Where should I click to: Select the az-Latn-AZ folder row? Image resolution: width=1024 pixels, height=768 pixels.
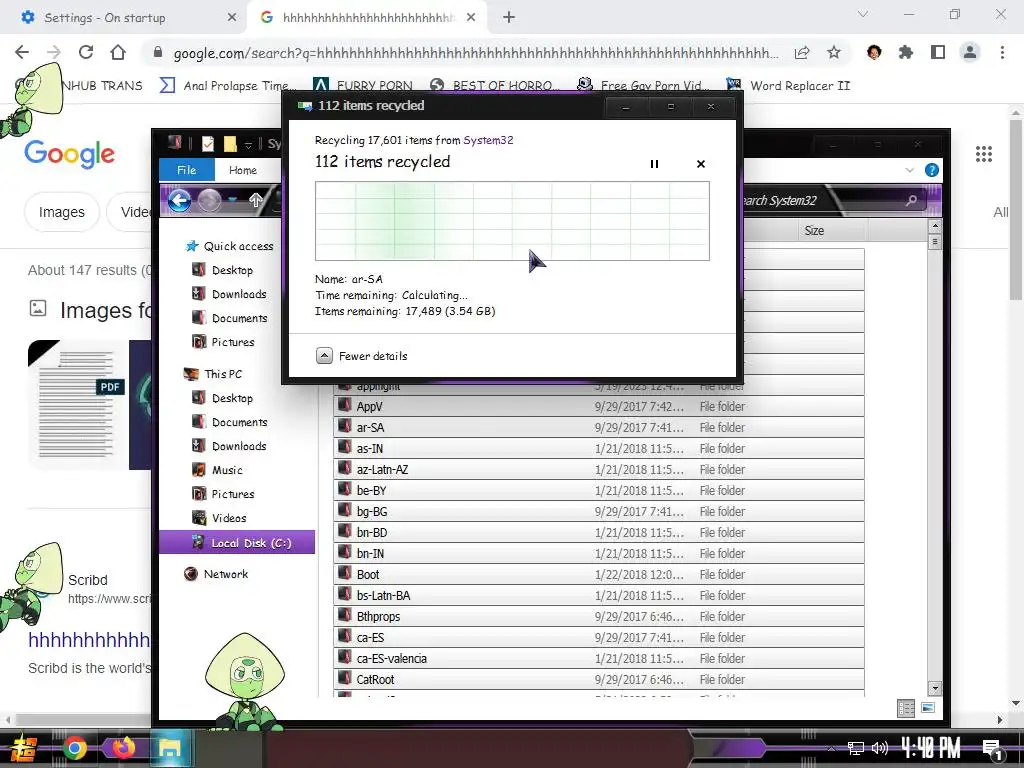click(x=599, y=470)
